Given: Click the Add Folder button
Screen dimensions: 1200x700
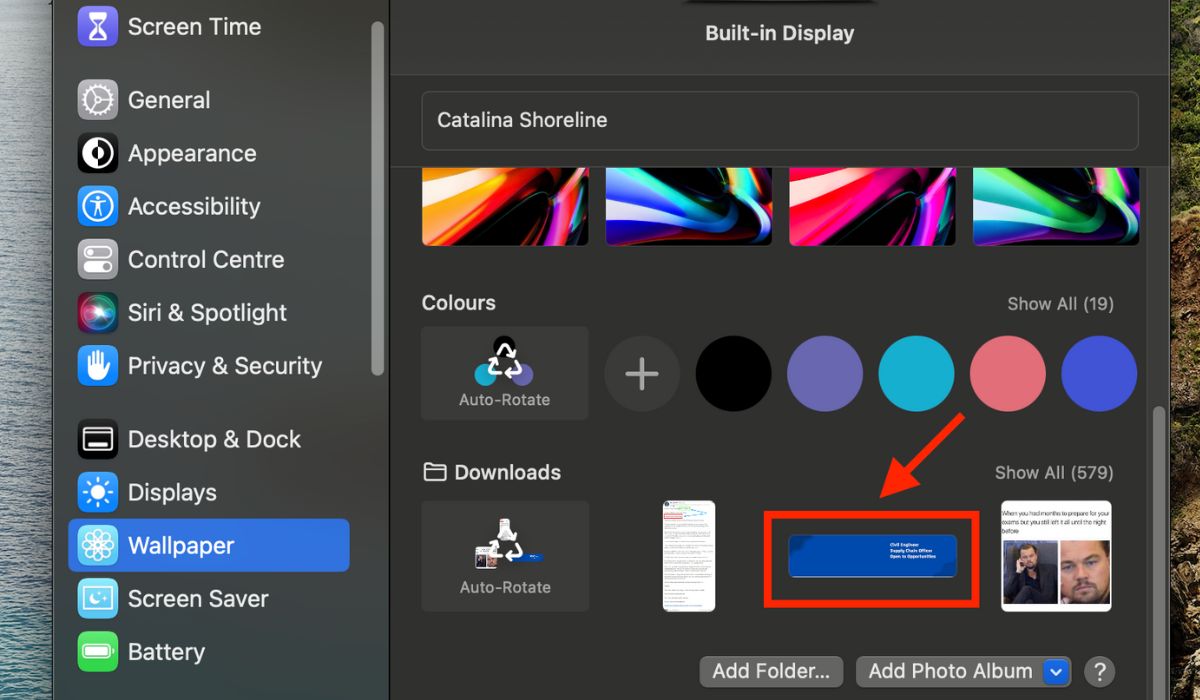Looking at the screenshot, I should (x=770, y=671).
